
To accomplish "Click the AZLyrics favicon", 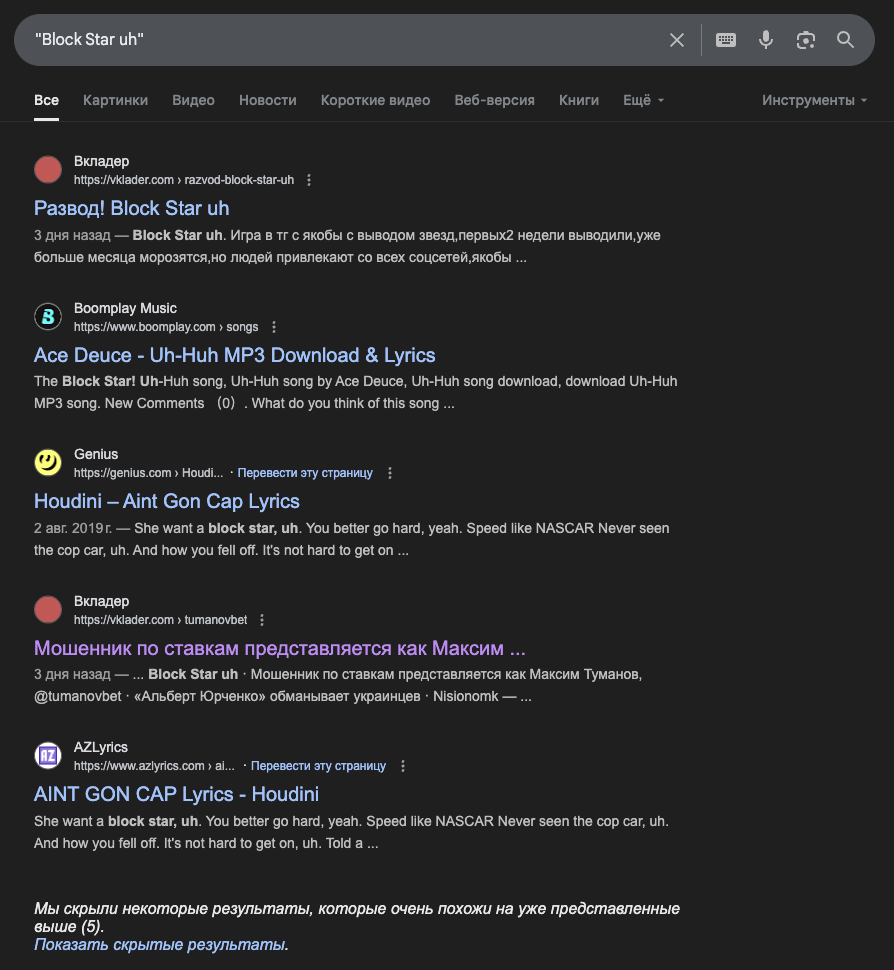I will point(48,756).
